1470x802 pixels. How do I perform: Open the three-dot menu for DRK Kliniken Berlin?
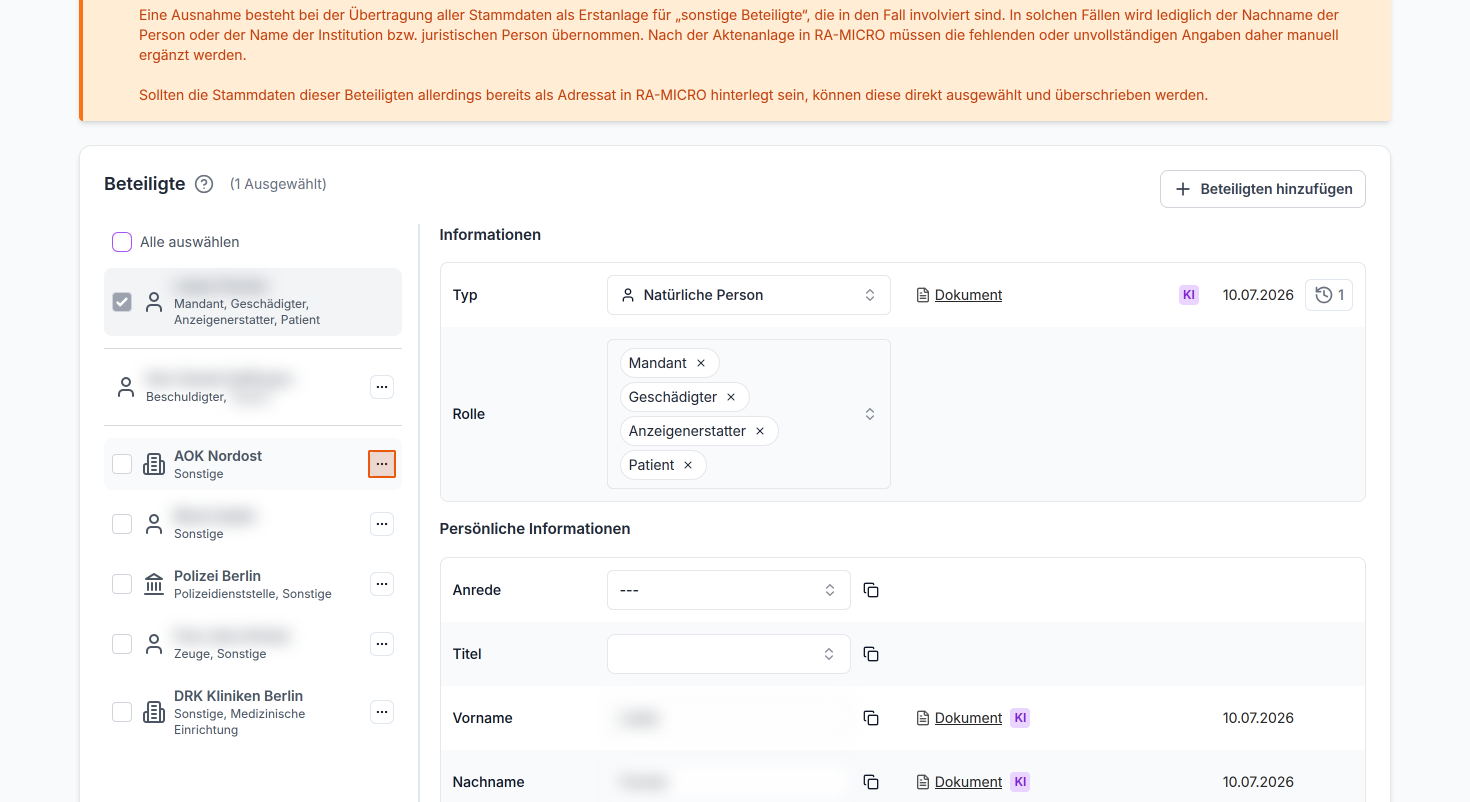(382, 712)
